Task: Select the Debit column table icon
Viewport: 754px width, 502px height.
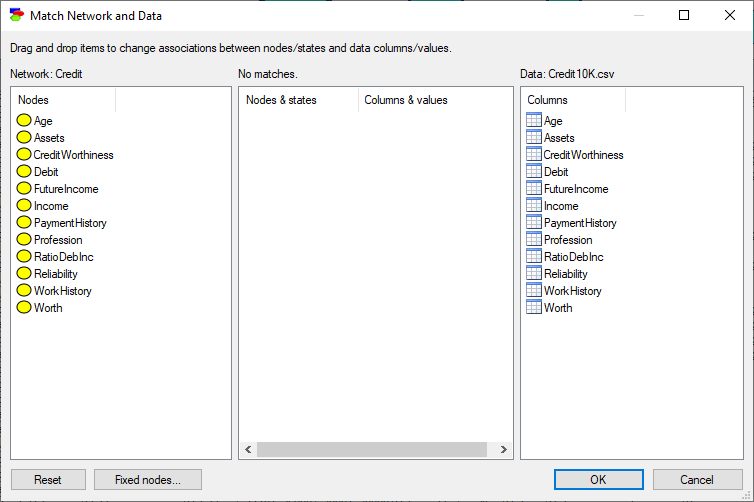Action: (534, 171)
